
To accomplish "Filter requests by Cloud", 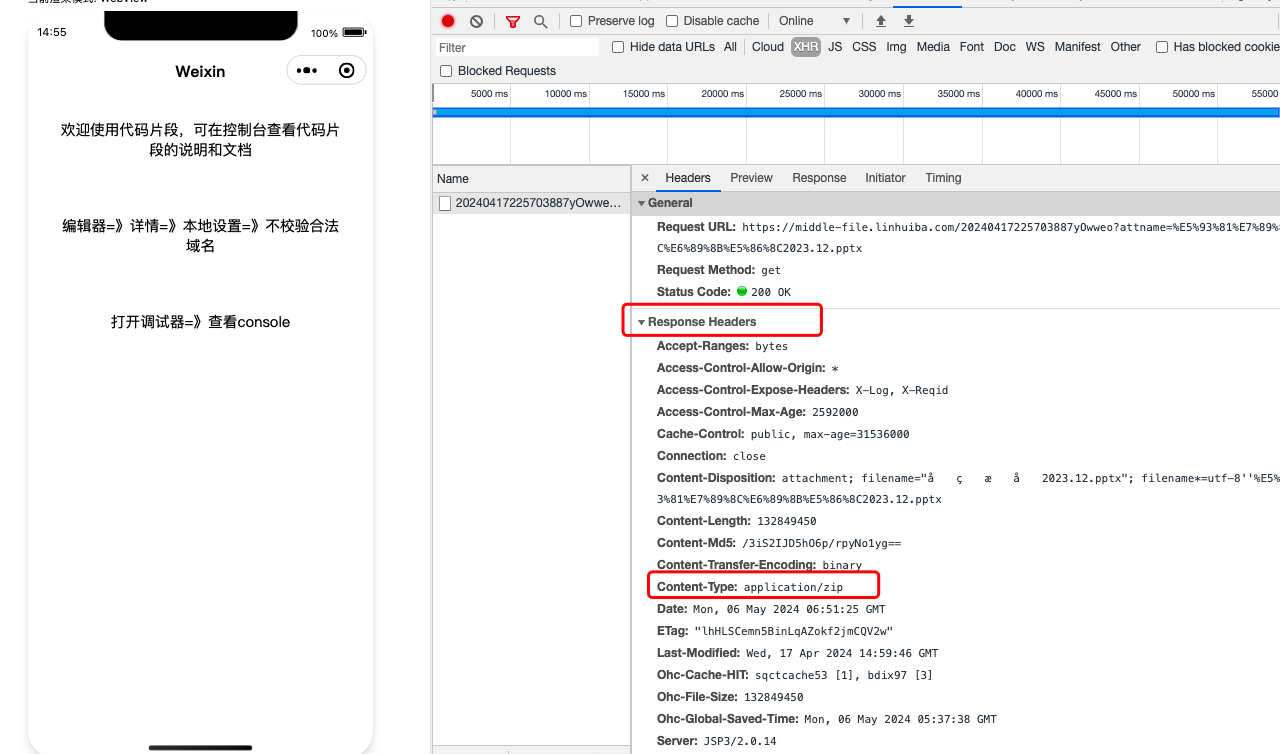I will (x=768, y=47).
